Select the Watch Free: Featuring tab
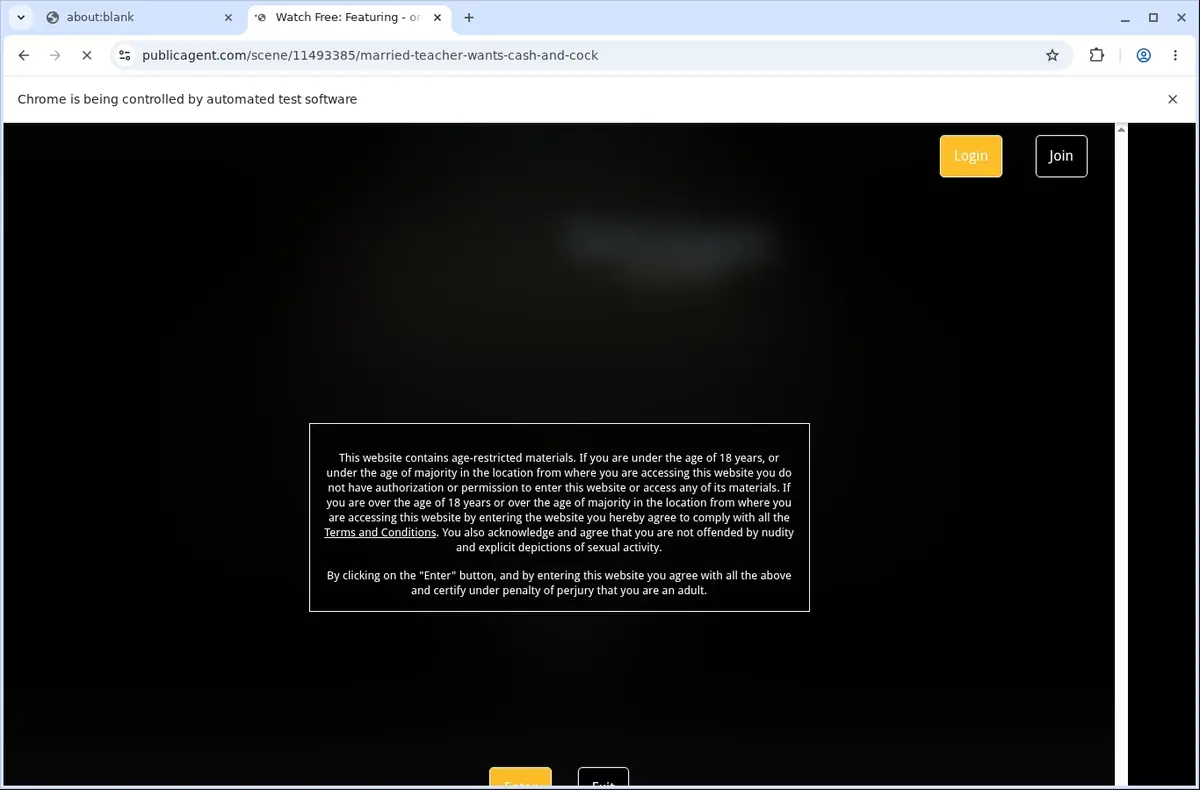 point(347,17)
